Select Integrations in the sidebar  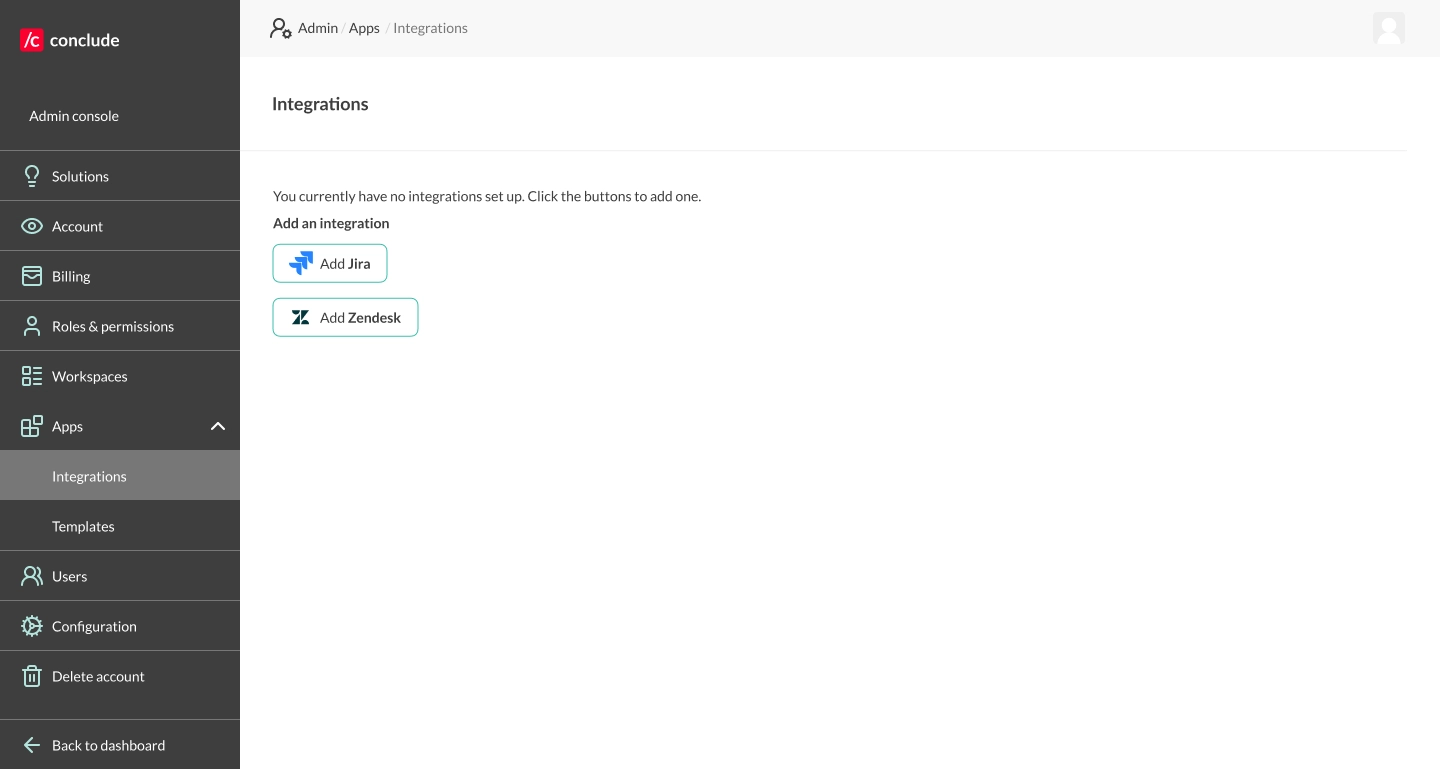pos(89,476)
